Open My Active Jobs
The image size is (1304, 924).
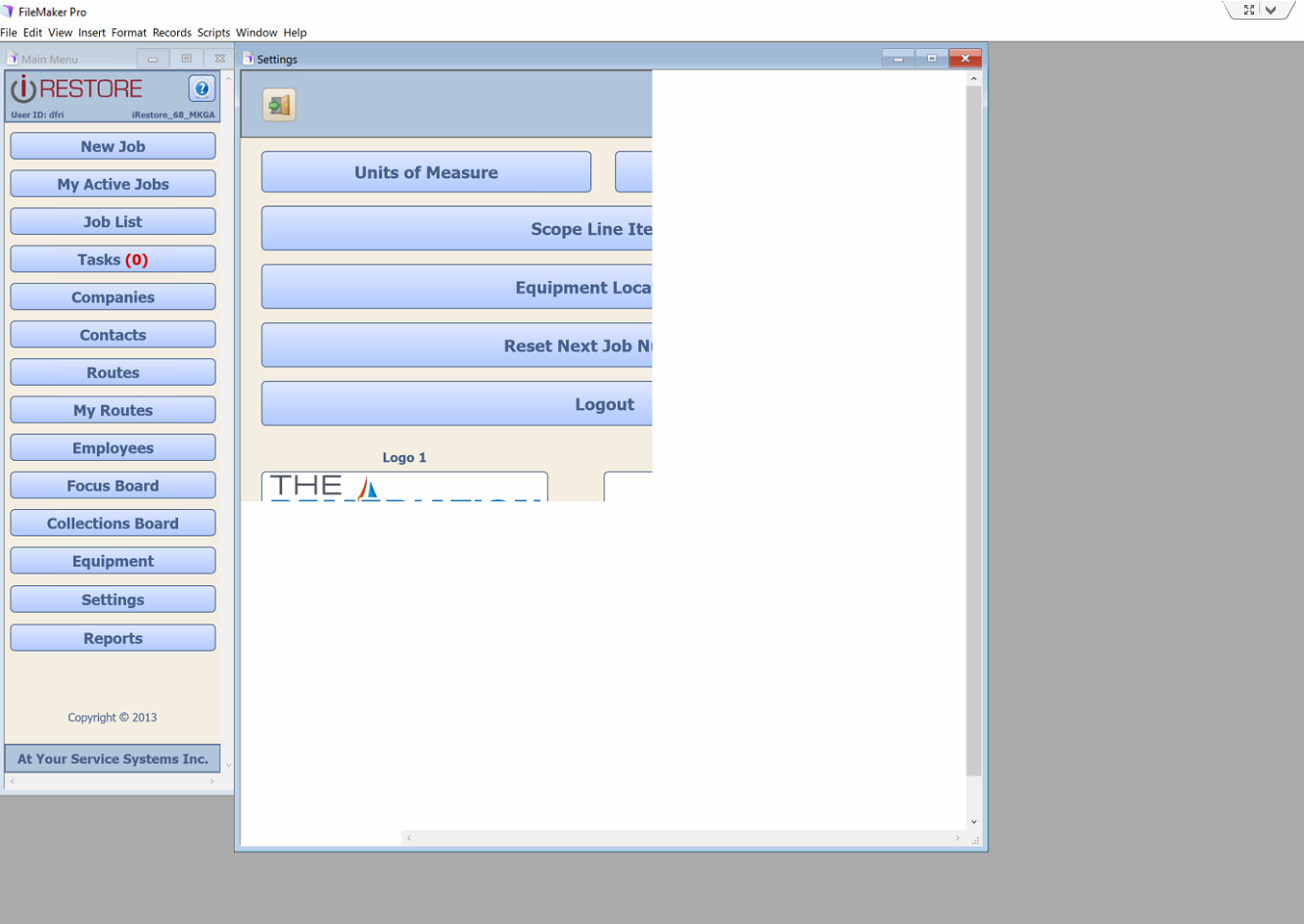[x=113, y=184]
